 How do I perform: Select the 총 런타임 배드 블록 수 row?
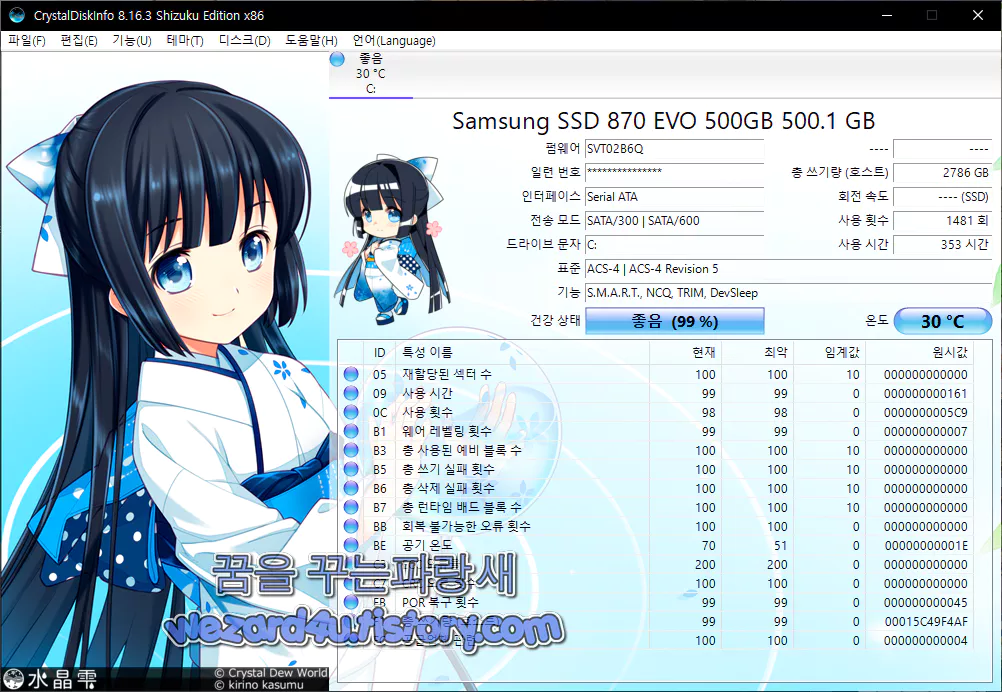tap(657, 507)
